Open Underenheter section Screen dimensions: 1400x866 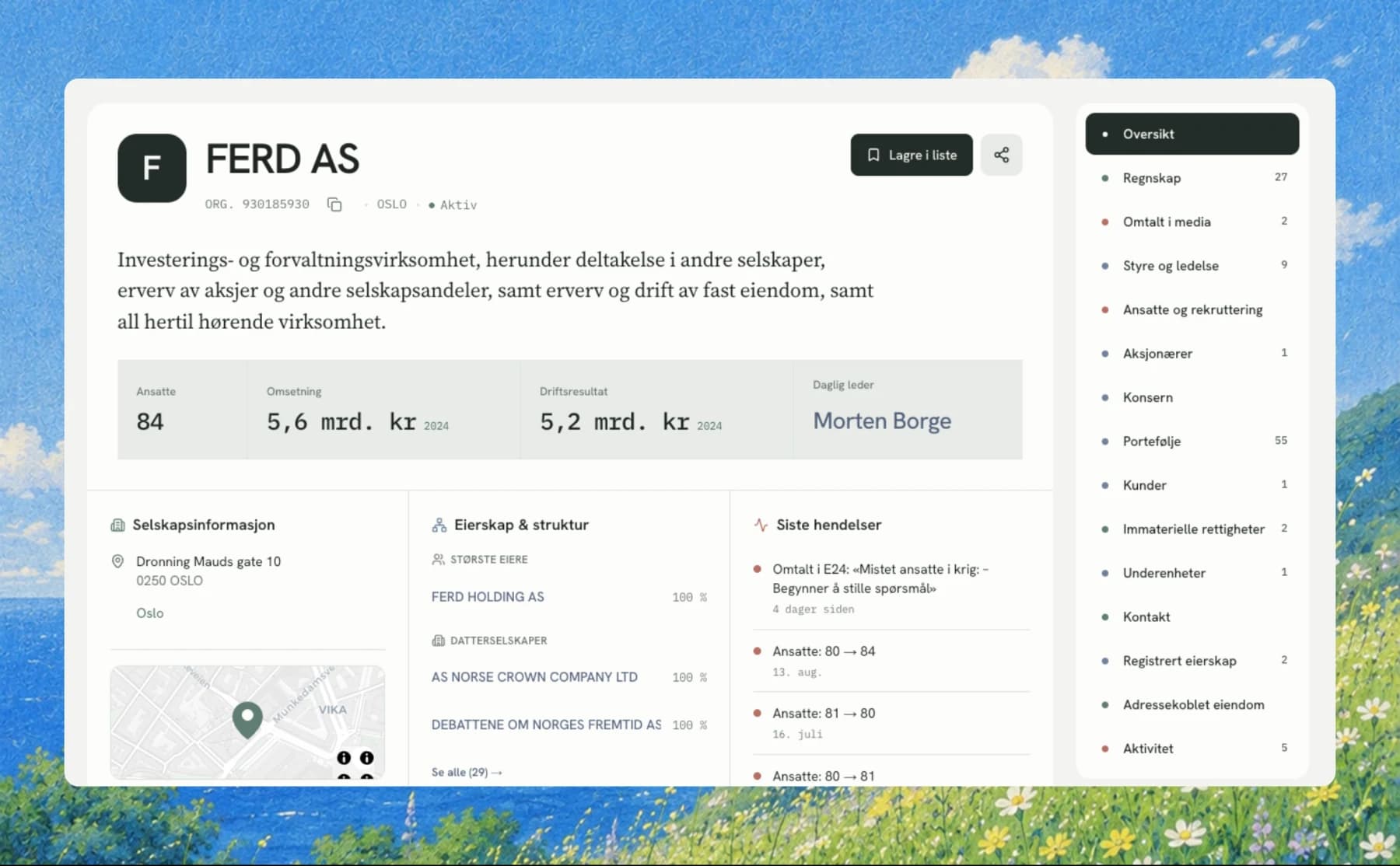[1192, 573]
